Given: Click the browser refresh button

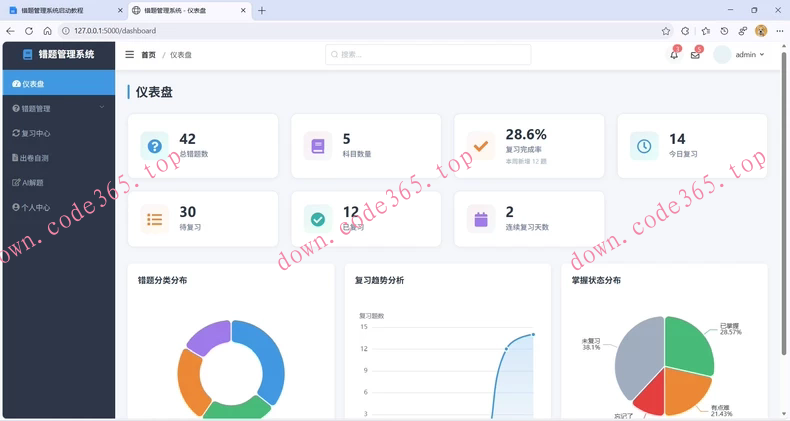Looking at the screenshot, I should click(x=29, y=31).
